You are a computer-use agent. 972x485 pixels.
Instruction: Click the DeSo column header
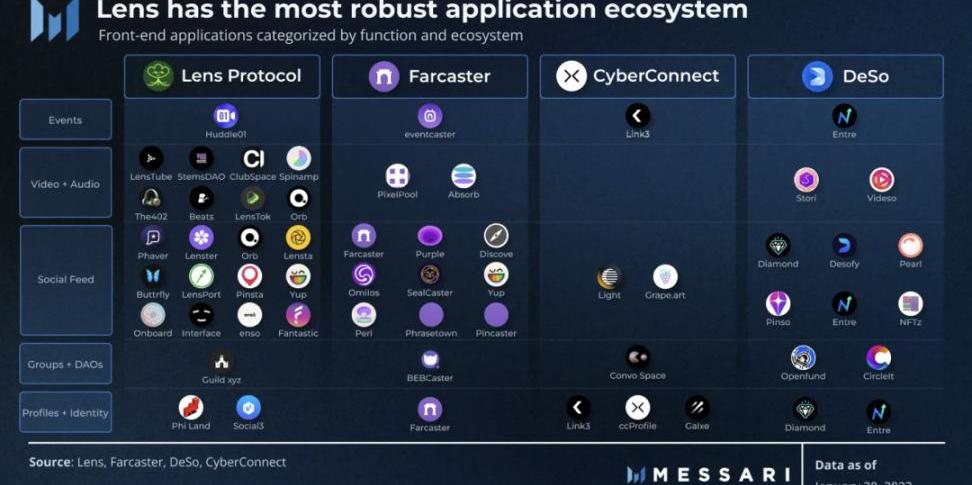(x=846, y=76)
